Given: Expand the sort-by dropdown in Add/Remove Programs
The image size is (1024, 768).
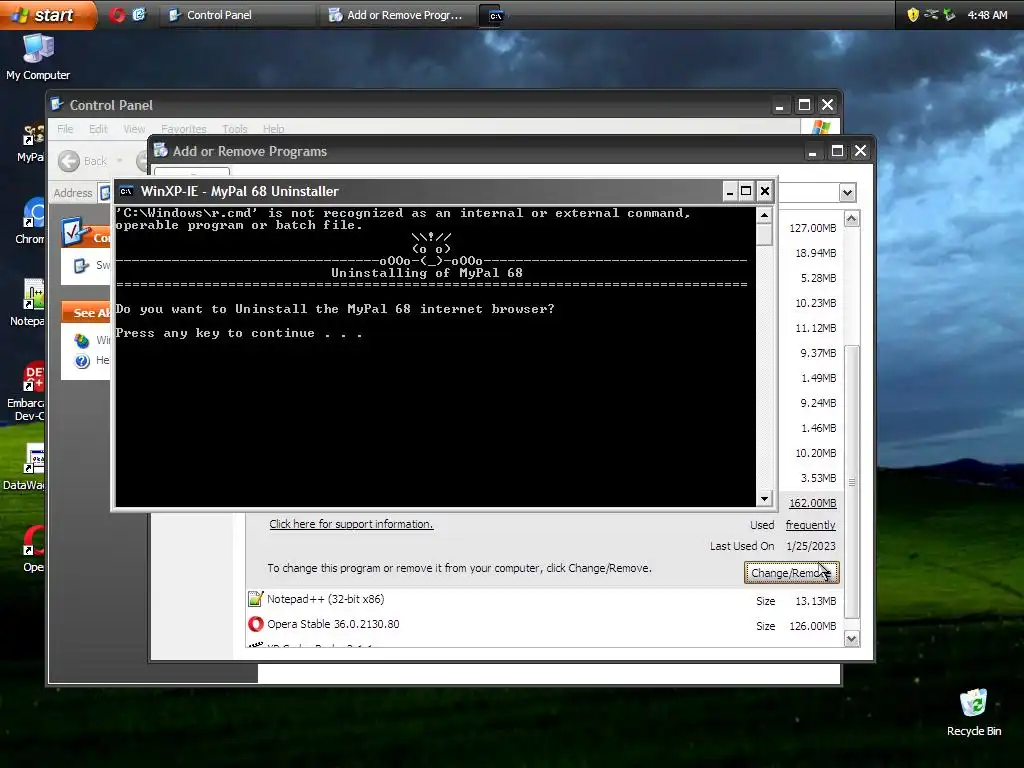Looking at the screenshot, I should (847, 193).
